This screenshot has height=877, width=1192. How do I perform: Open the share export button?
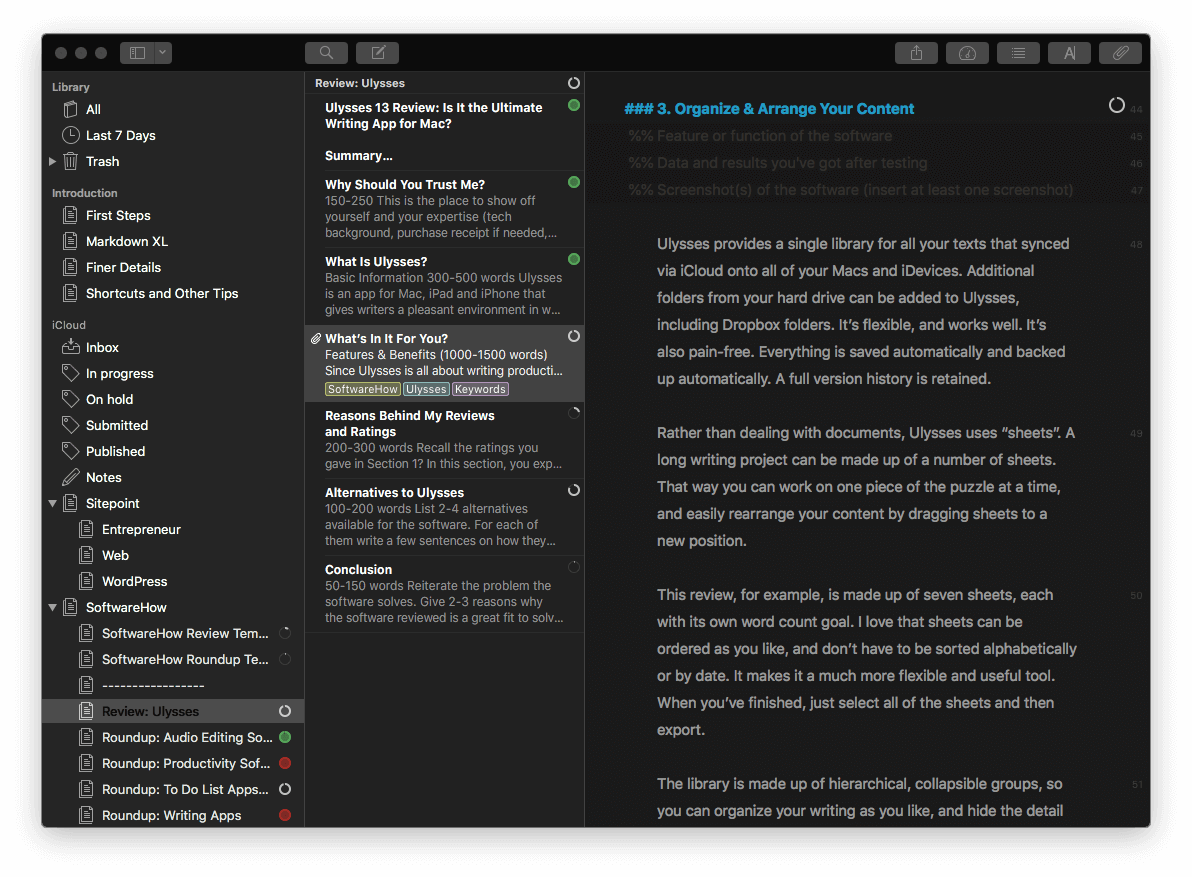(x=916, y=52)
